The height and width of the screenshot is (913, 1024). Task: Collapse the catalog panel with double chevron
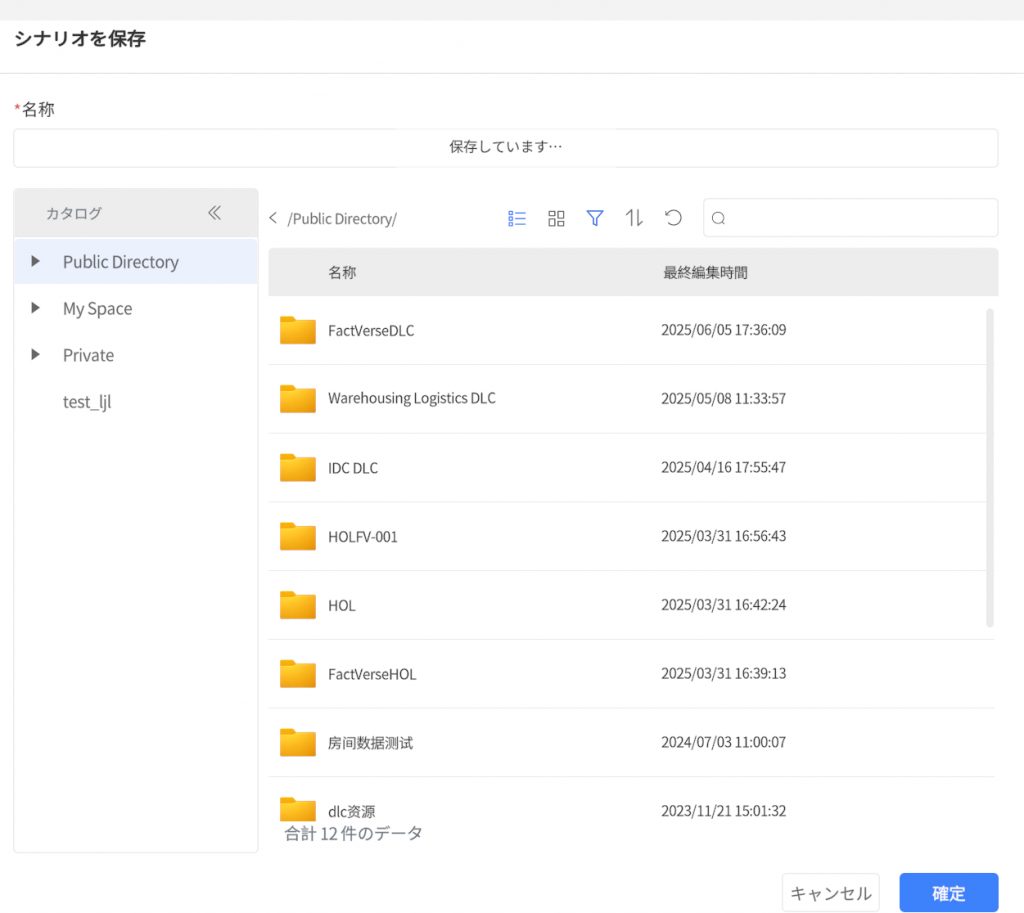tap(214, 213)
